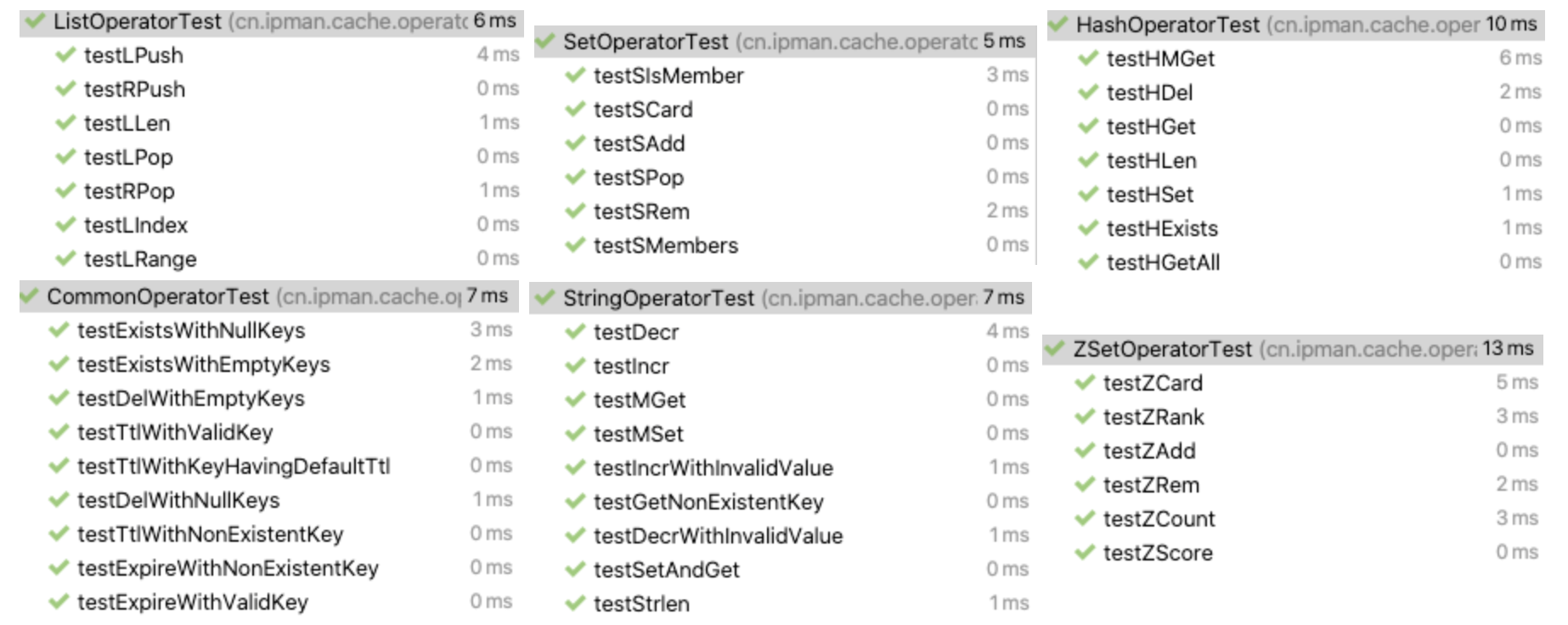Select the testIncrWithInvalidValue test result

[713, 468]
